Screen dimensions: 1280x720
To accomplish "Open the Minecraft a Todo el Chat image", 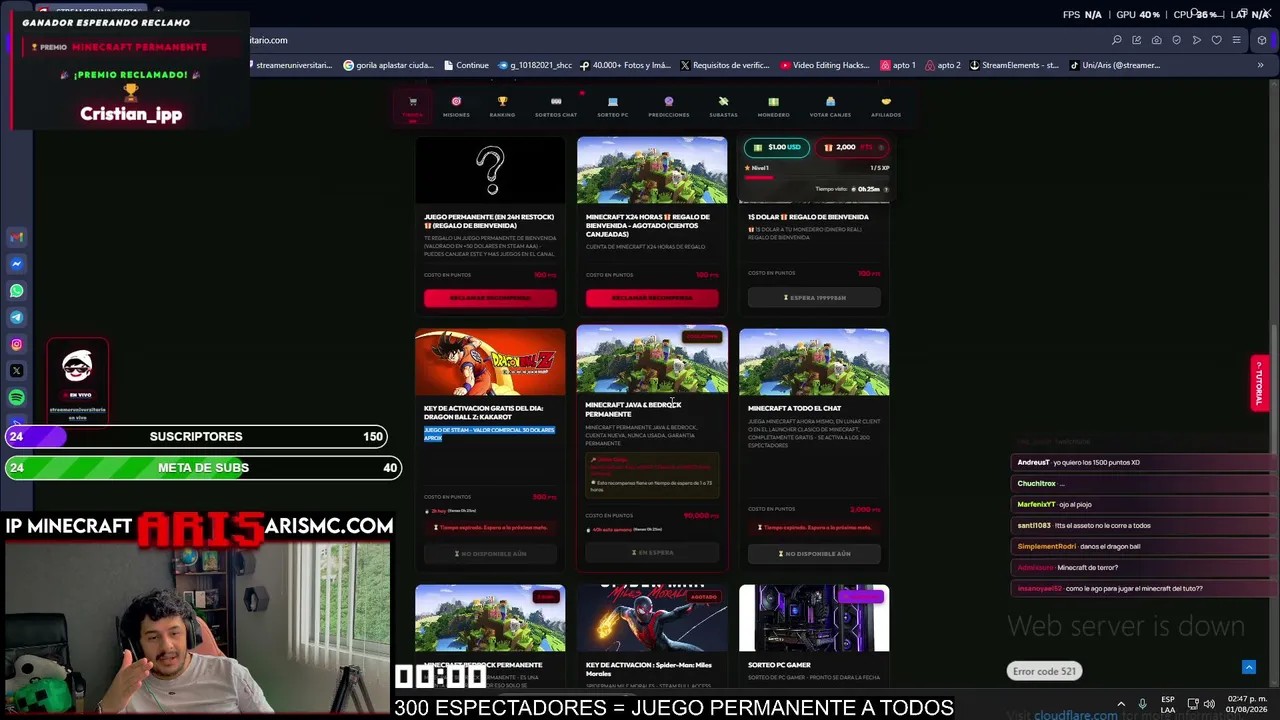I will [814, 362].
